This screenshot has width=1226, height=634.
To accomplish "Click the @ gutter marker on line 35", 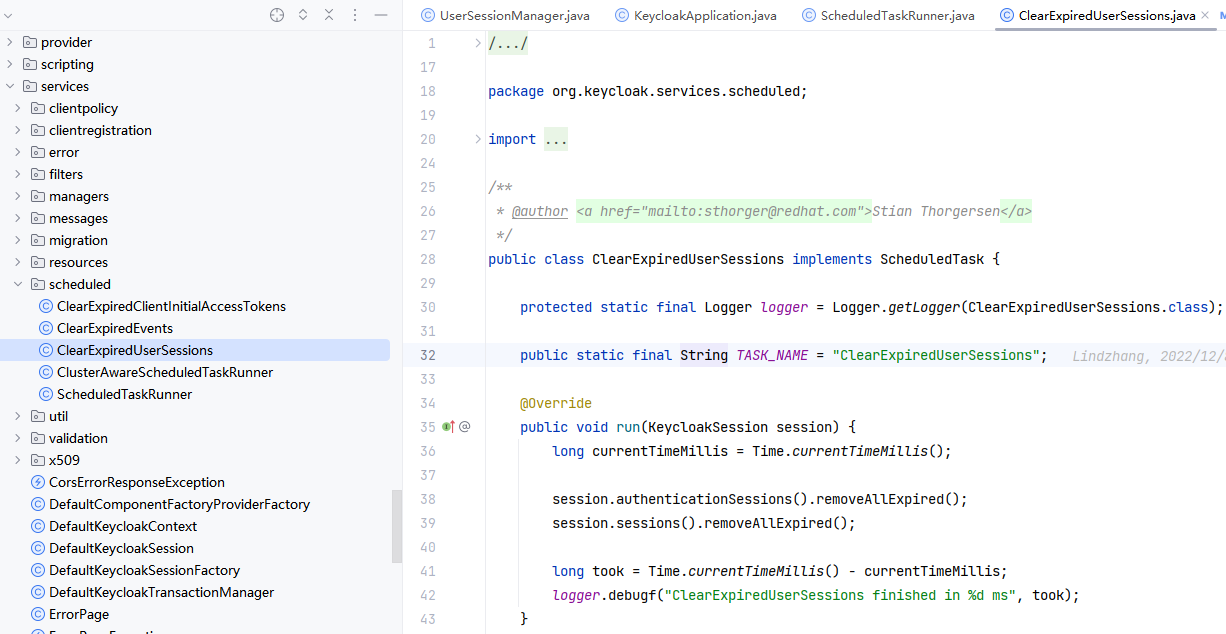I will tap(465, 427).
